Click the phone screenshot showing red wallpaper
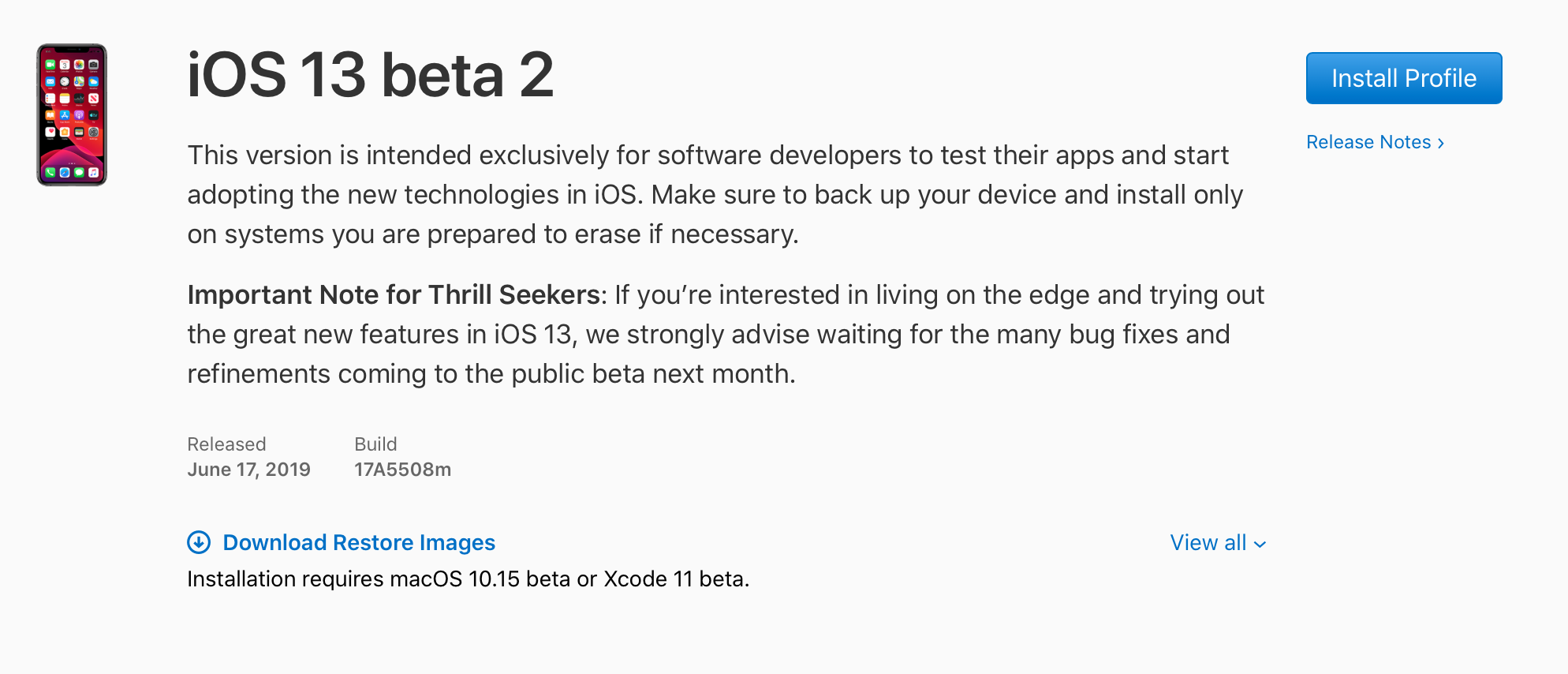 [x=73, y=114]
